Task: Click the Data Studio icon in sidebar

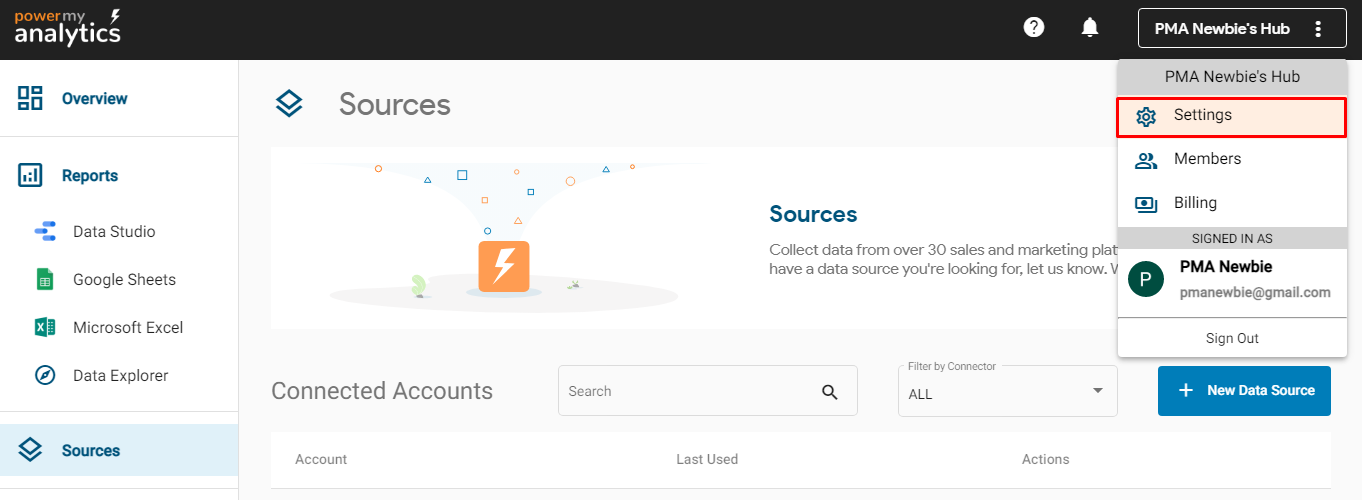Action: pyautogui.click(x=45, y=232)
